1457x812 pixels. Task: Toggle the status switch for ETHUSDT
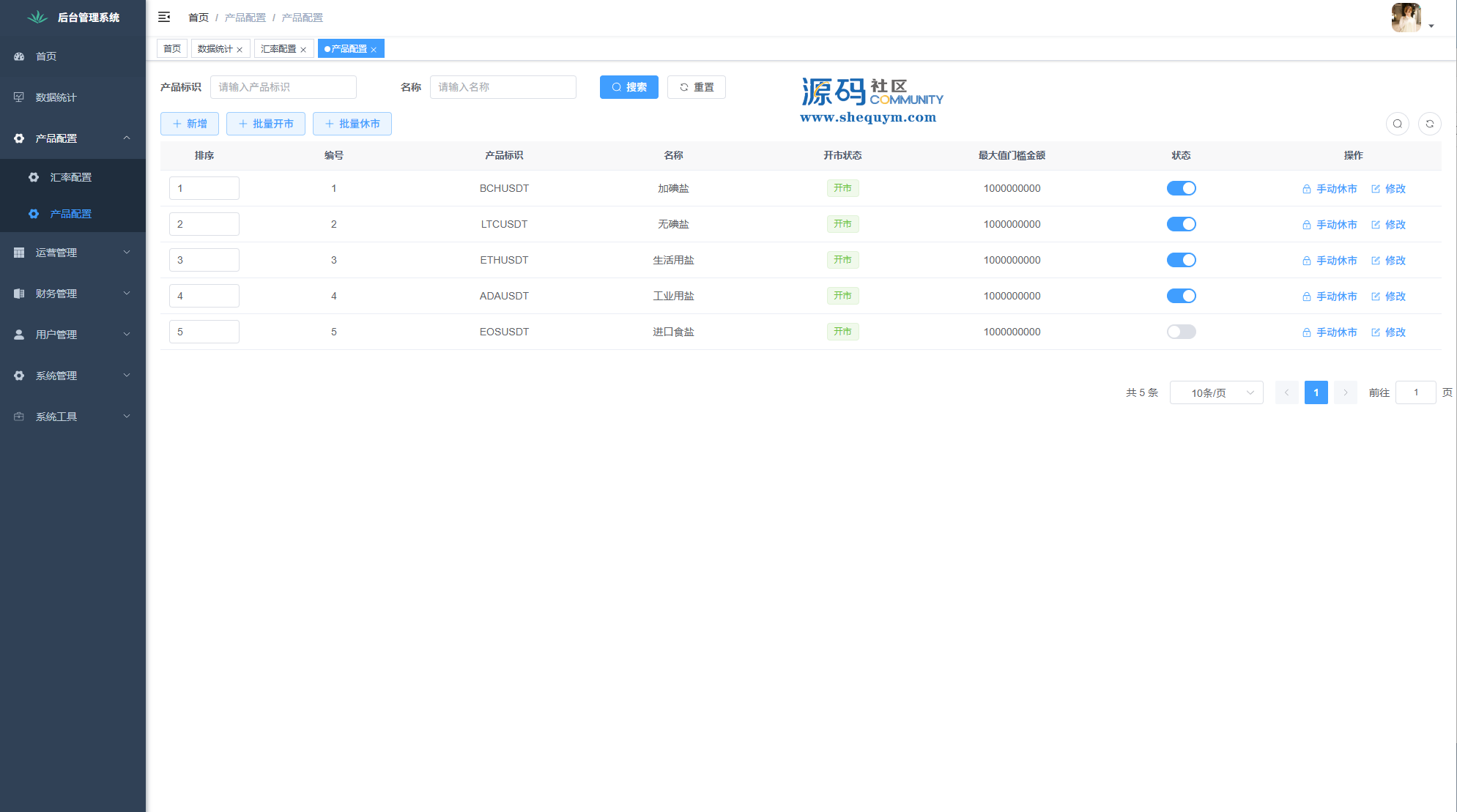1181,260
